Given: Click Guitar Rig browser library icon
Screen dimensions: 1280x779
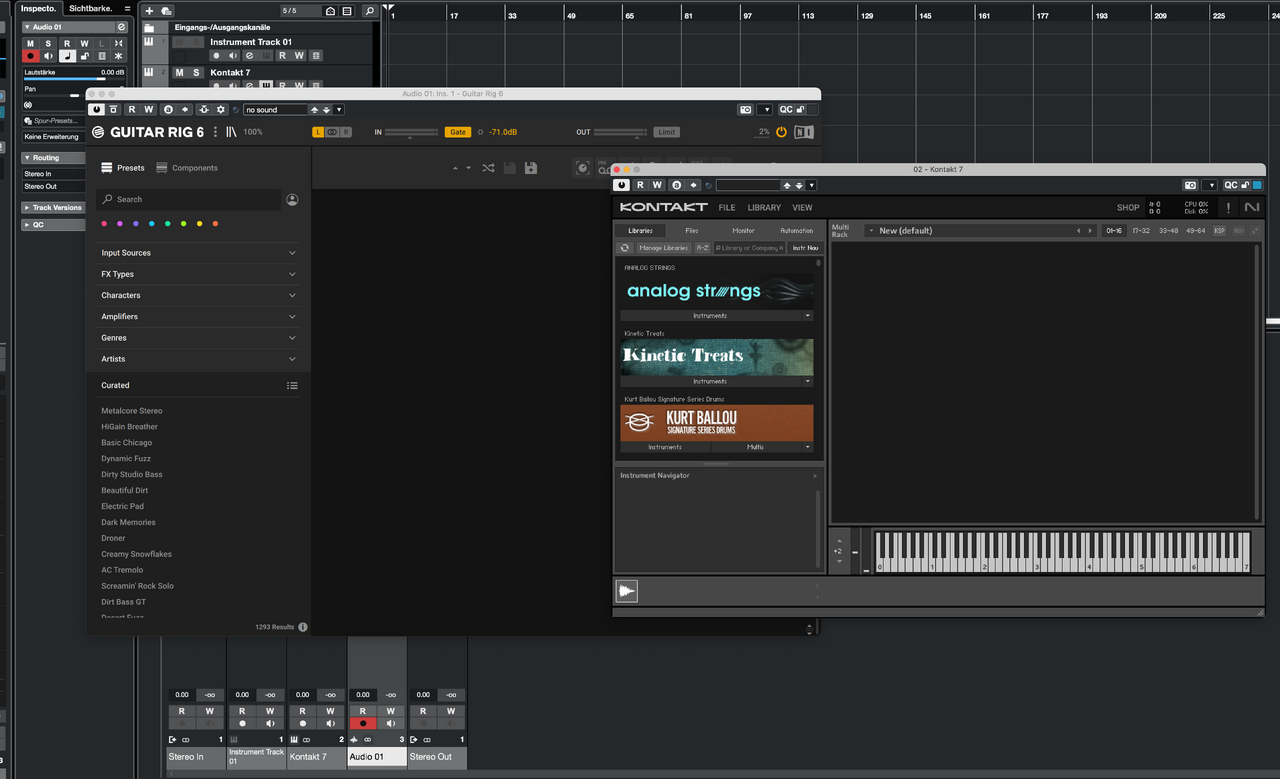Looking at the screenshot, I should [231, 132].
